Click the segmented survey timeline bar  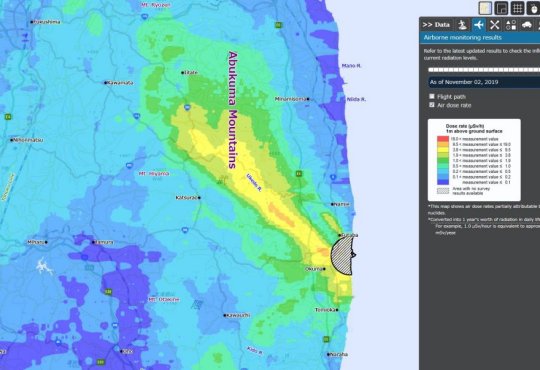coord(484,70)
